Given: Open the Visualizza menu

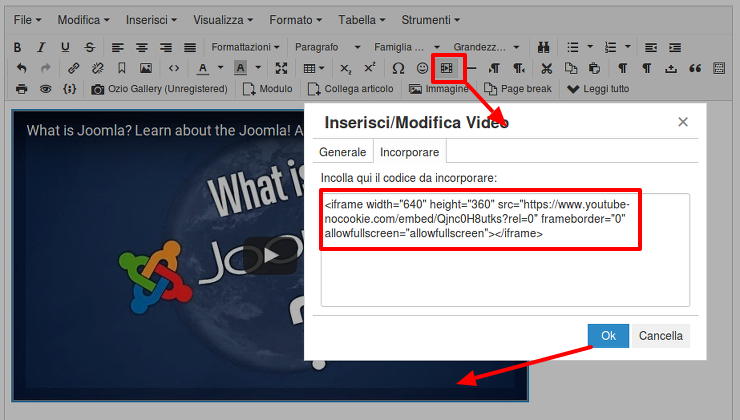Looking at the screenshot, I should pyautogui.click(x=223, y=20).
